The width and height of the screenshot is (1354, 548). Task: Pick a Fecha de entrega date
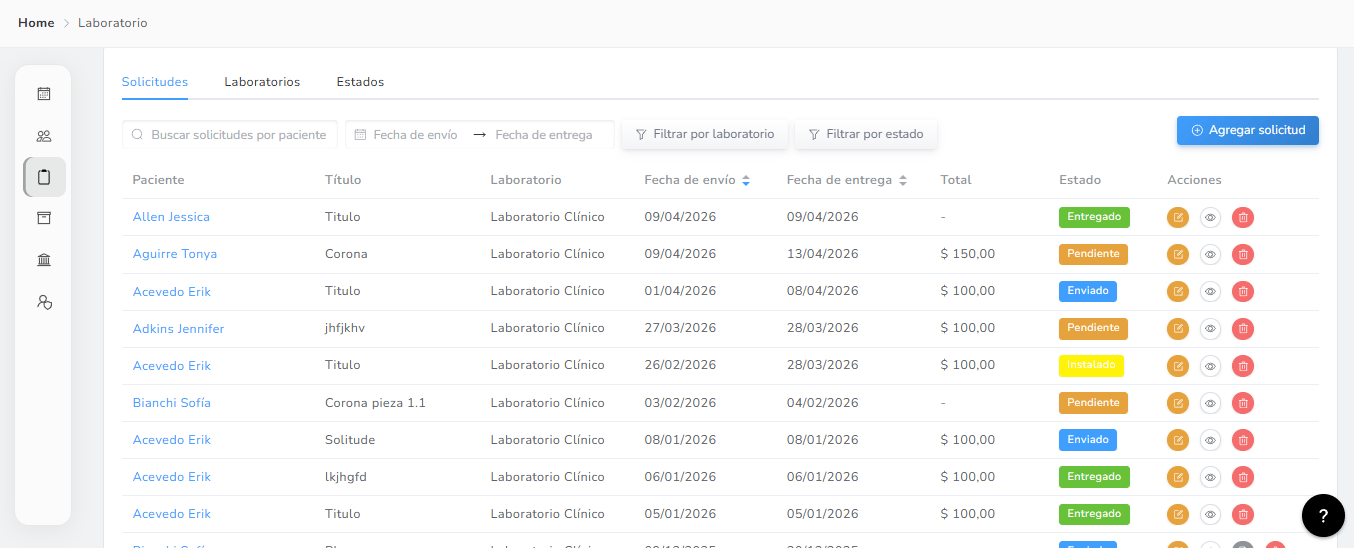(543, 134)
